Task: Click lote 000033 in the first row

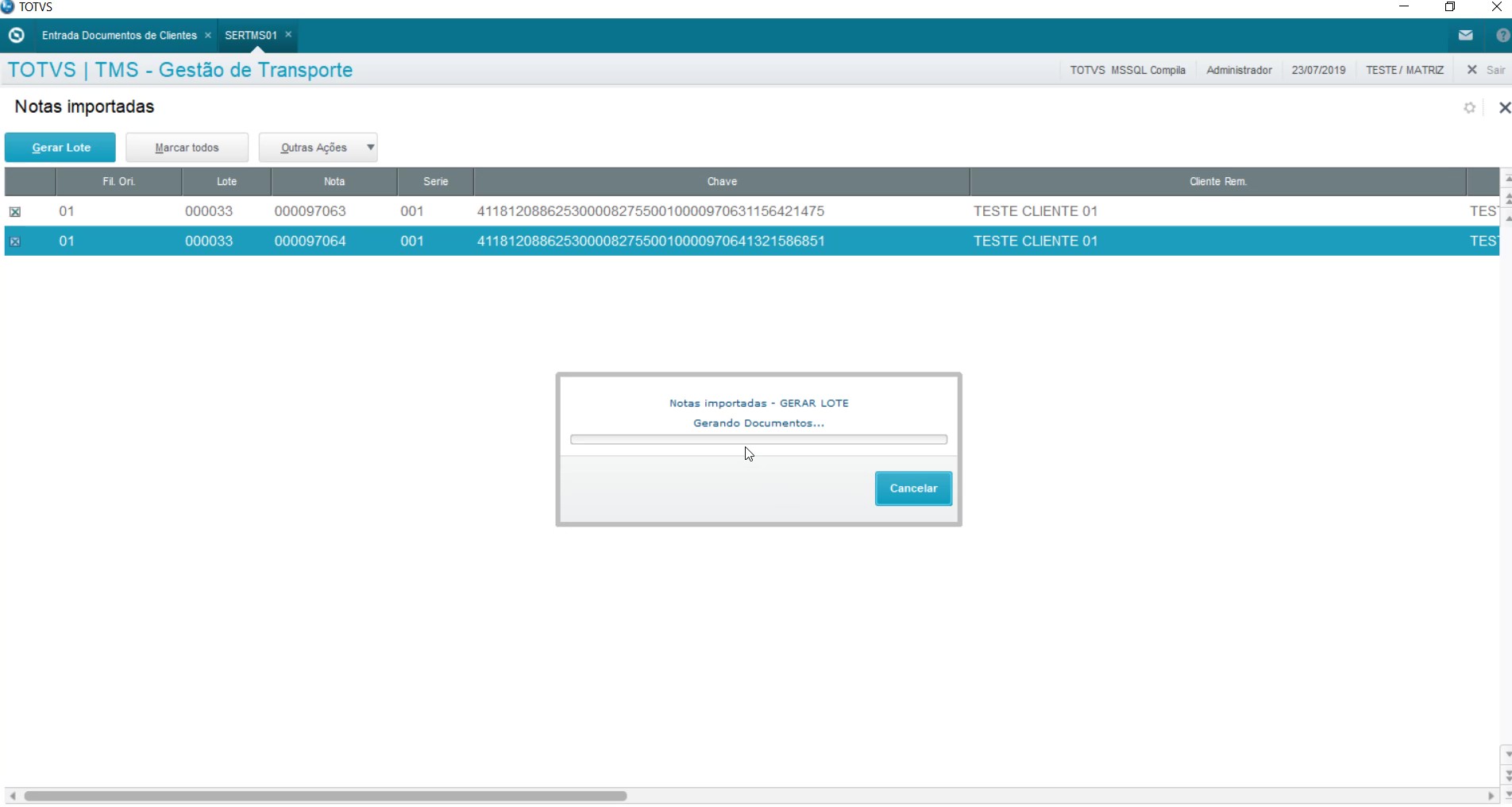Action: pos(209,211)
